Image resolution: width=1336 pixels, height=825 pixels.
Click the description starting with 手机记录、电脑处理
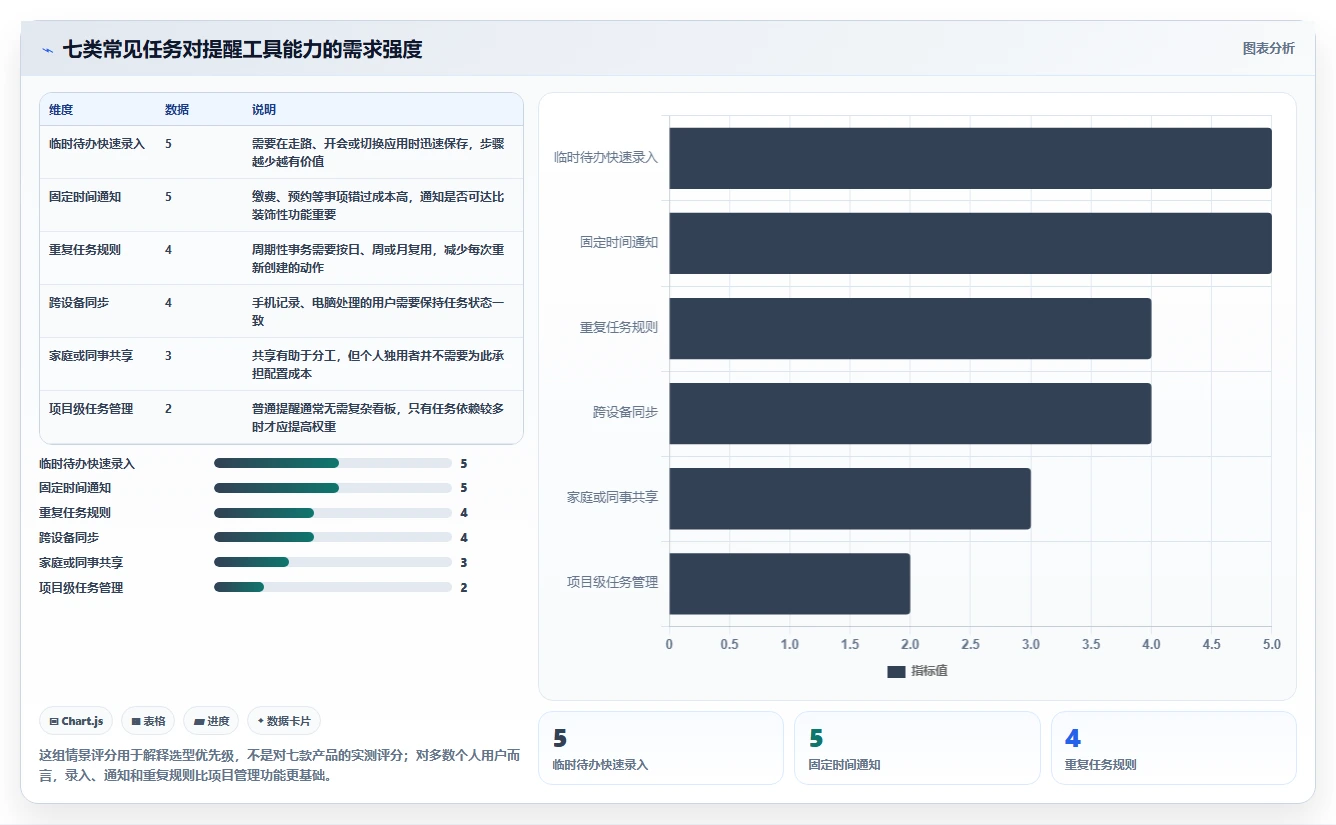[x=378, y=312]
